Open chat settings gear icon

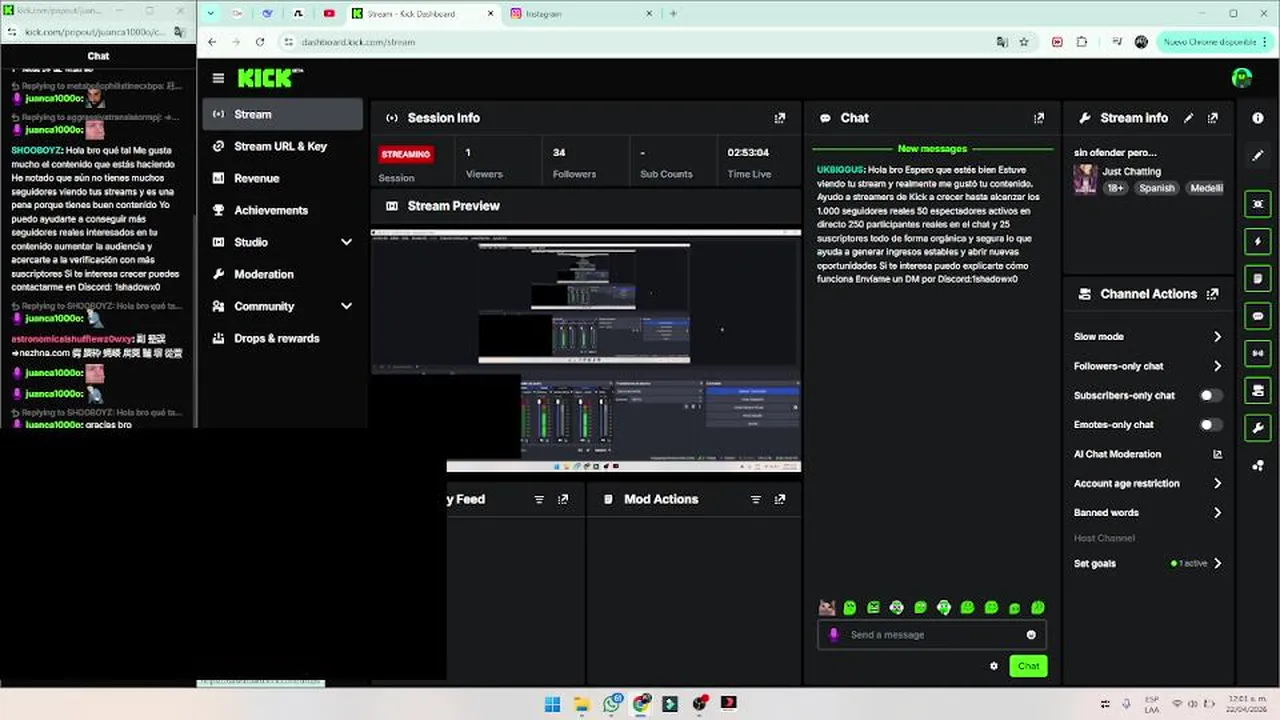[x=994, y=666]
